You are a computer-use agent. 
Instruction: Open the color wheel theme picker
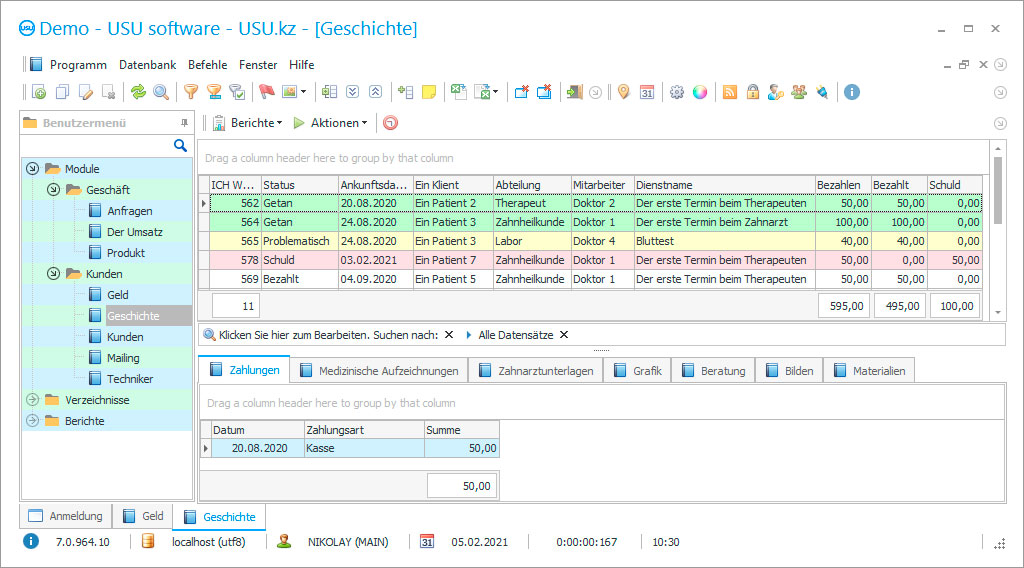700,92
